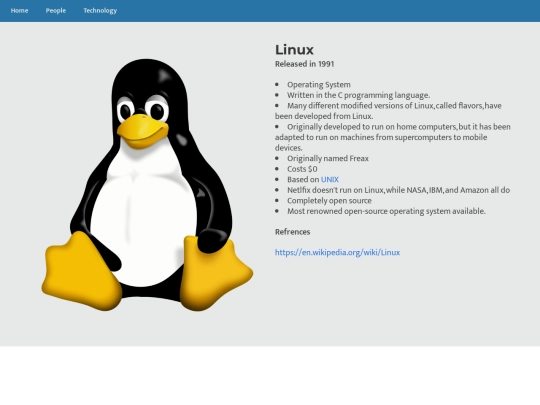Viewport: 540px width, 405px height.
Task: Click the 'Completely open source' bullet
Action: click(329, 201)
